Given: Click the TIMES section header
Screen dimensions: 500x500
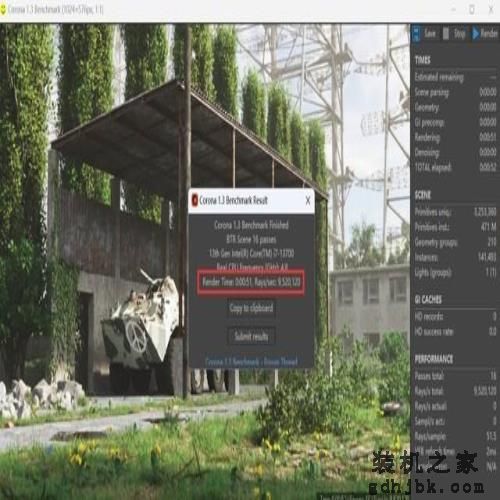Looking at the screenshot, I should [x=422, y=60].
